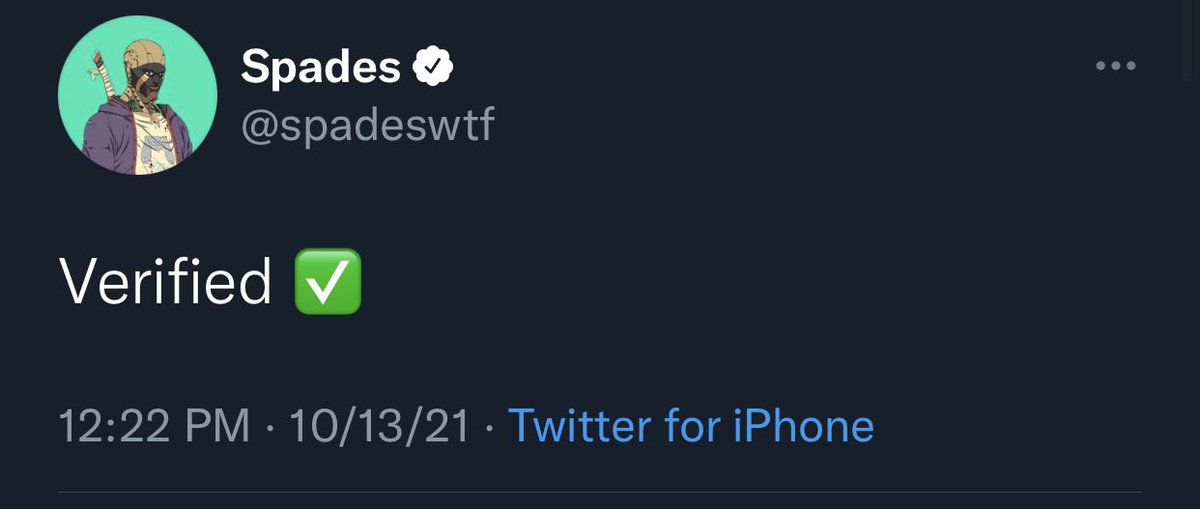The height and width of the screenshot is (509, 1200).
Task: Click the mint green avatar background
Action: [190, 80]
